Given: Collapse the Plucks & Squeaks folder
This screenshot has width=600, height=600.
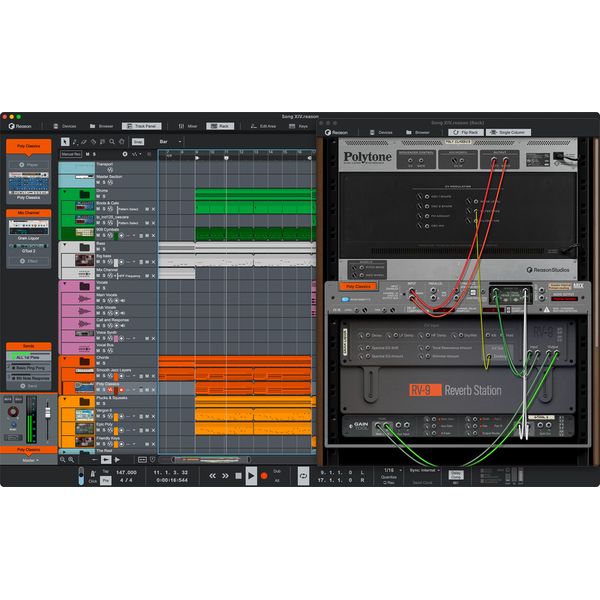Looking at the screenshot, I should [65, 399].
